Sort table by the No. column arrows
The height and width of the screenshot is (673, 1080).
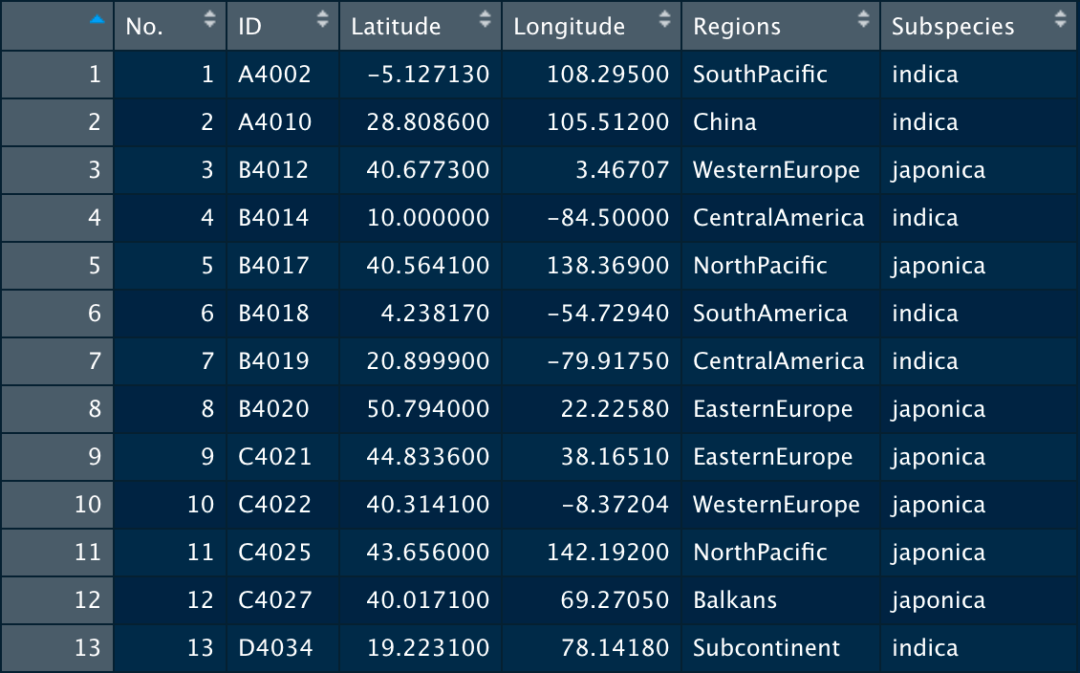[210, 19]
